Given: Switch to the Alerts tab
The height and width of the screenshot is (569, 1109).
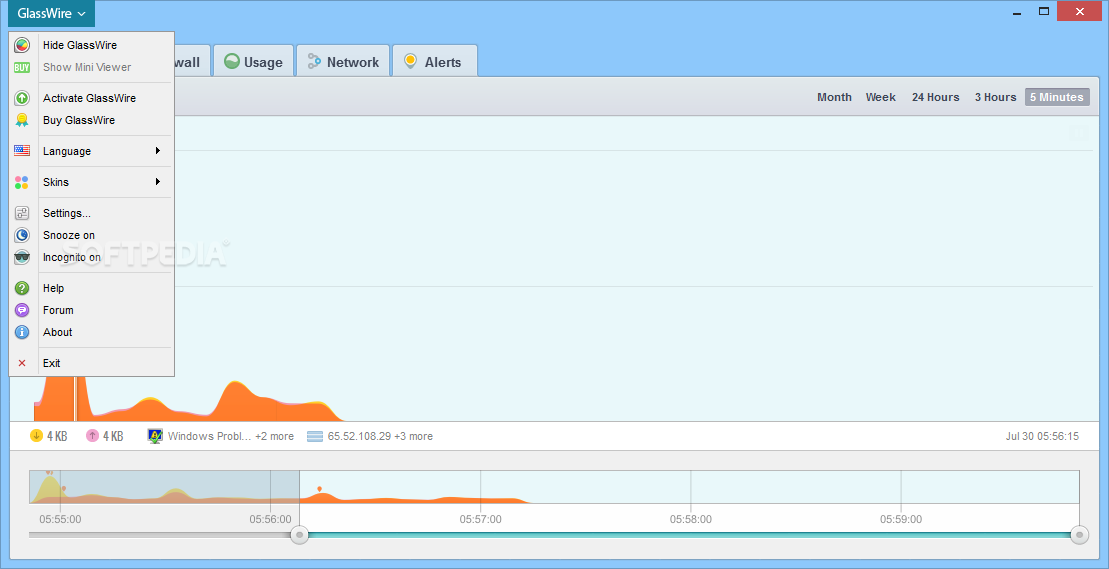Looking at the screenshot, I should pyautogui.click(x=434, y=61).
